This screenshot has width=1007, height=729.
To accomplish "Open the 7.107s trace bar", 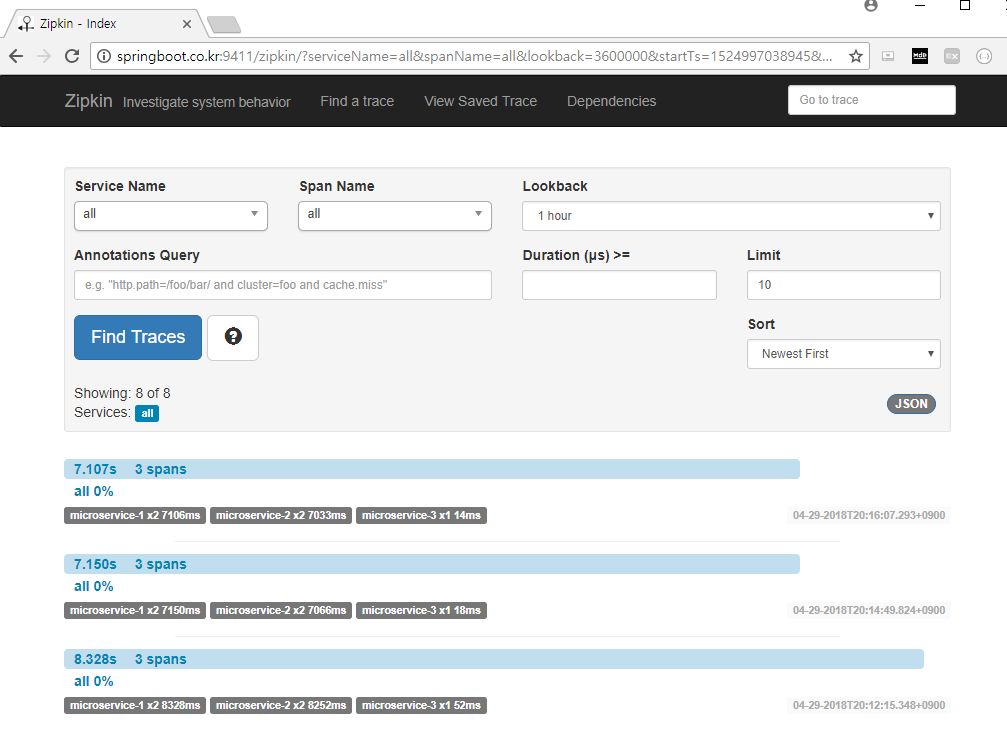I will [432, 469].
